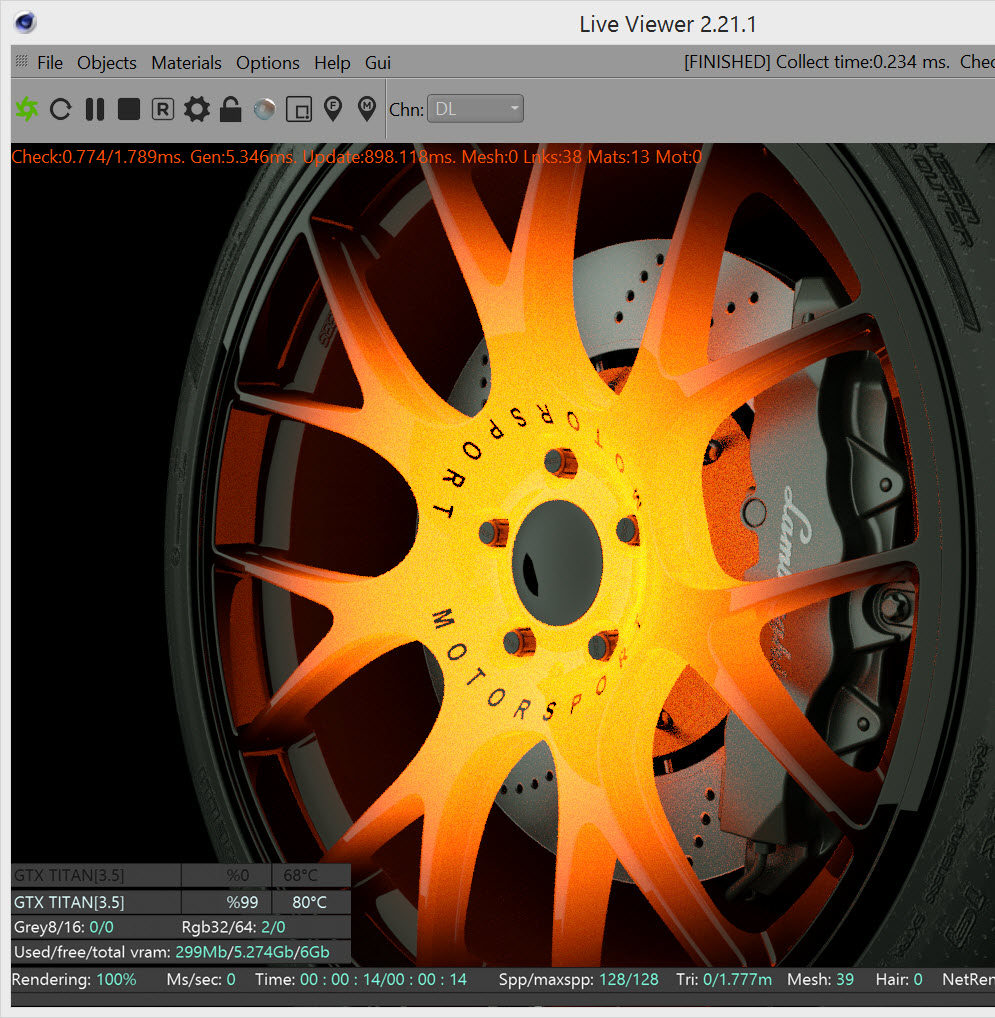Toggle clay mode sphere icon
995x1018 pixels.
[x=265, y=109]
